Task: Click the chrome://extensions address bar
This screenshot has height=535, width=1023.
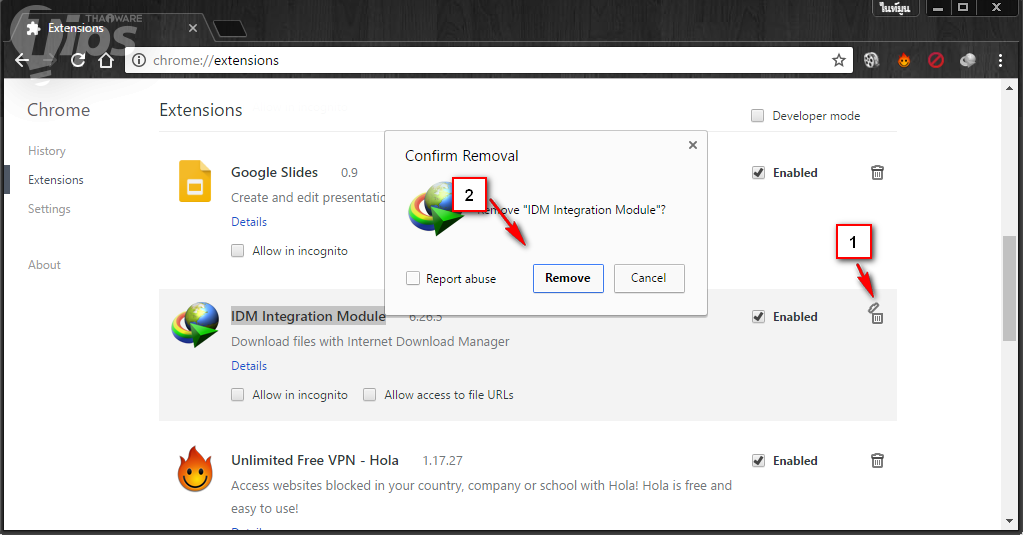Action: (x=480, y=60)
